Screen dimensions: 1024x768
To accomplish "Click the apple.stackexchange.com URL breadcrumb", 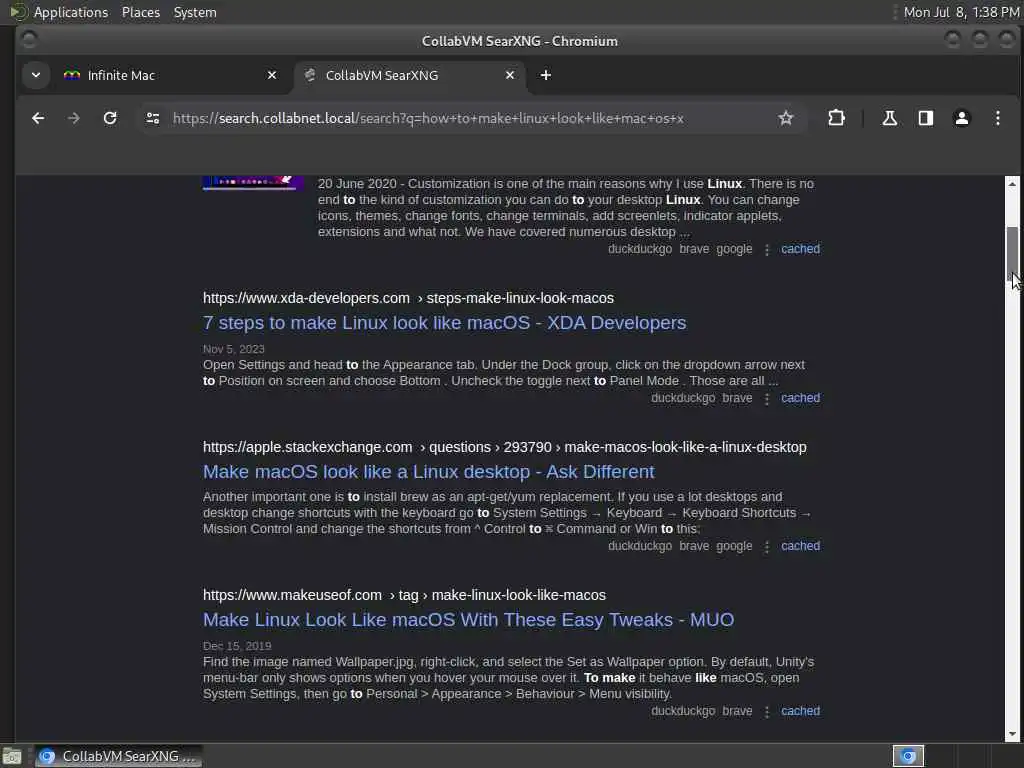I will click(x=504, y=447).
